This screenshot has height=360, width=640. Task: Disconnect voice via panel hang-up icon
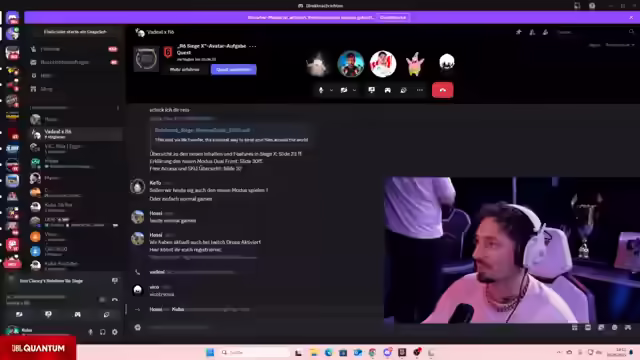(115, 300)
